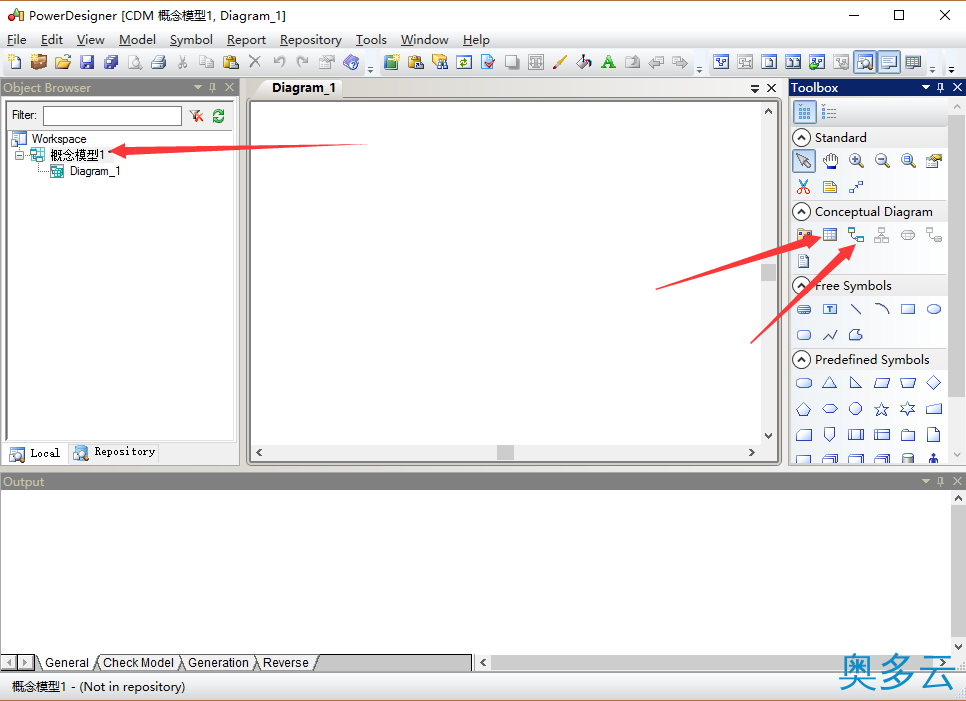Switch to the Reverse output tab

[286, 663]
